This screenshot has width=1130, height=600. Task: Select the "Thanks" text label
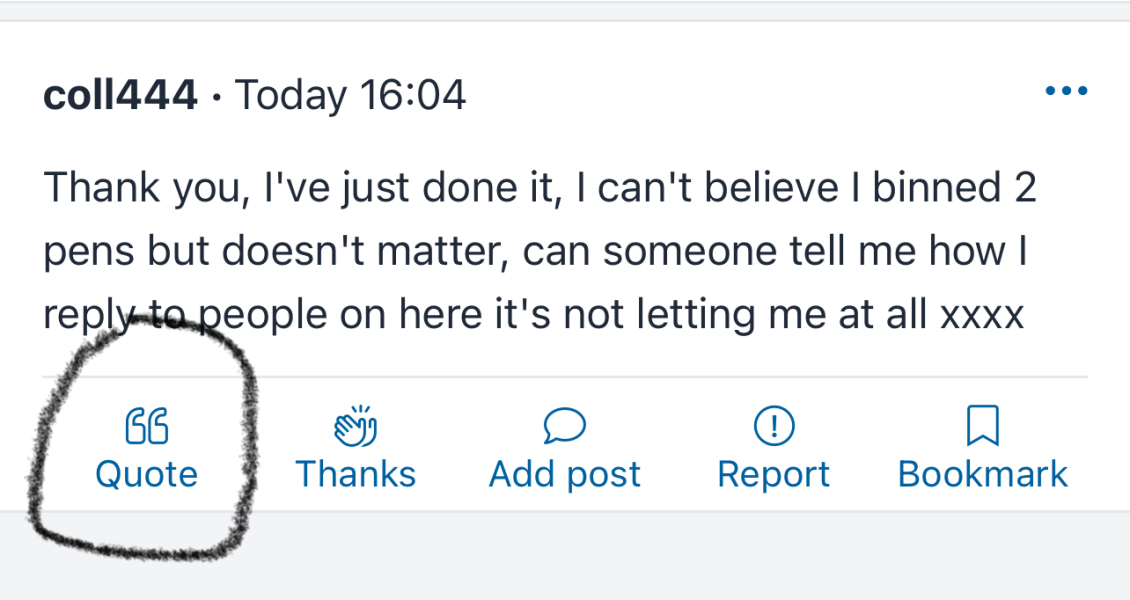[x=355, y=474]
